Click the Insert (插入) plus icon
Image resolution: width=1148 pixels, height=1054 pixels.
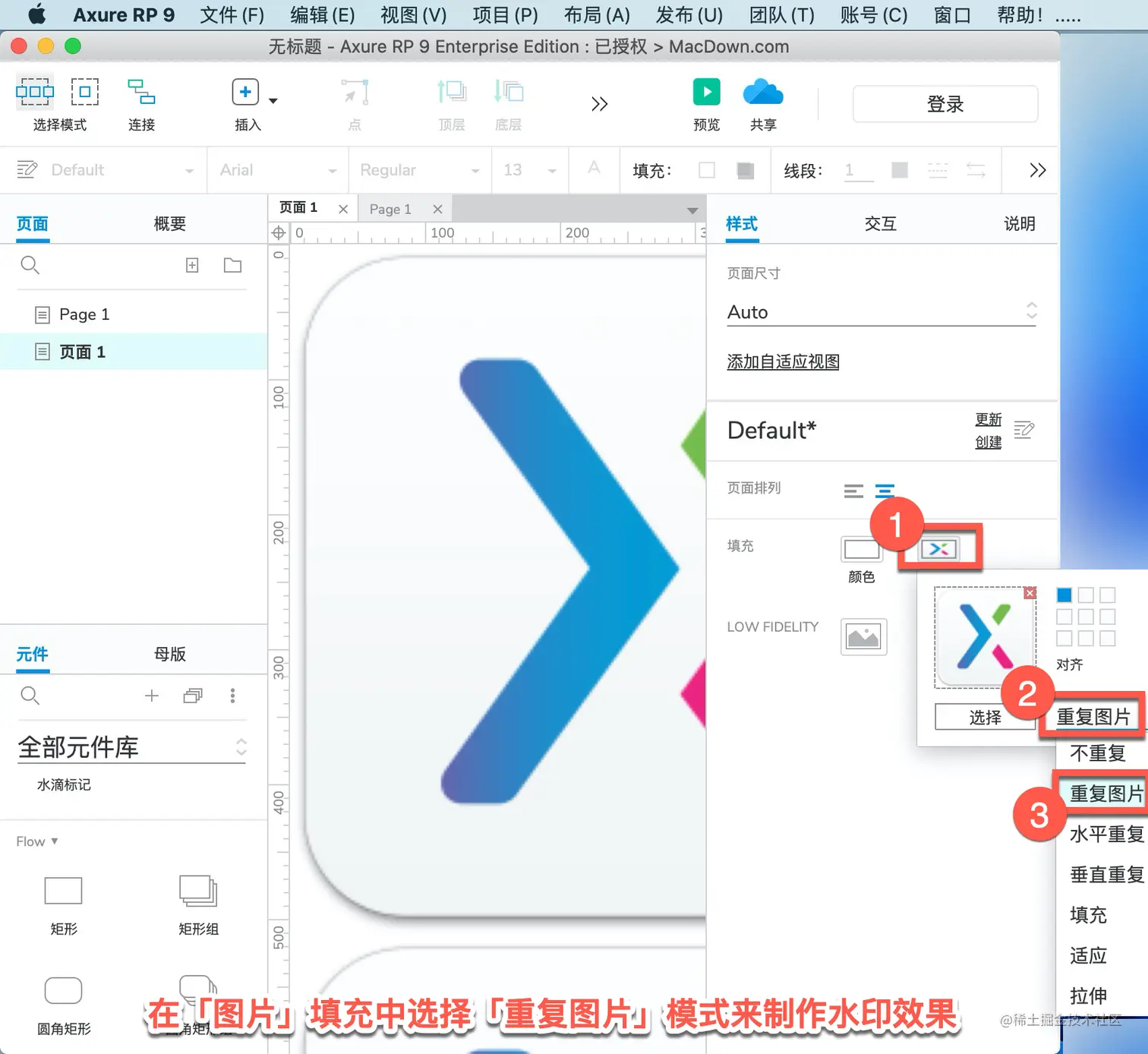245,92
